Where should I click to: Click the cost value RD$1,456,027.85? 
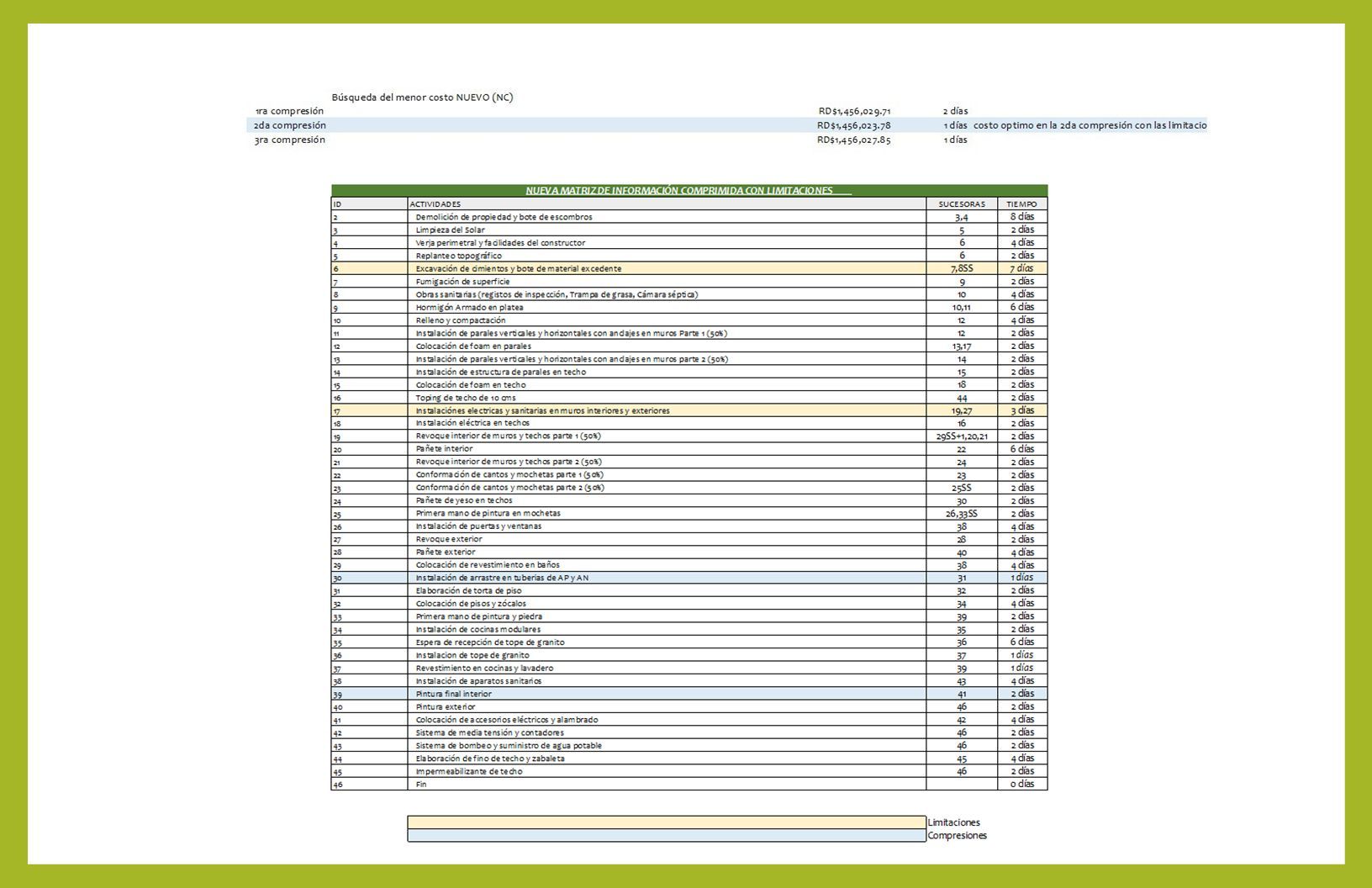[854, 140]
